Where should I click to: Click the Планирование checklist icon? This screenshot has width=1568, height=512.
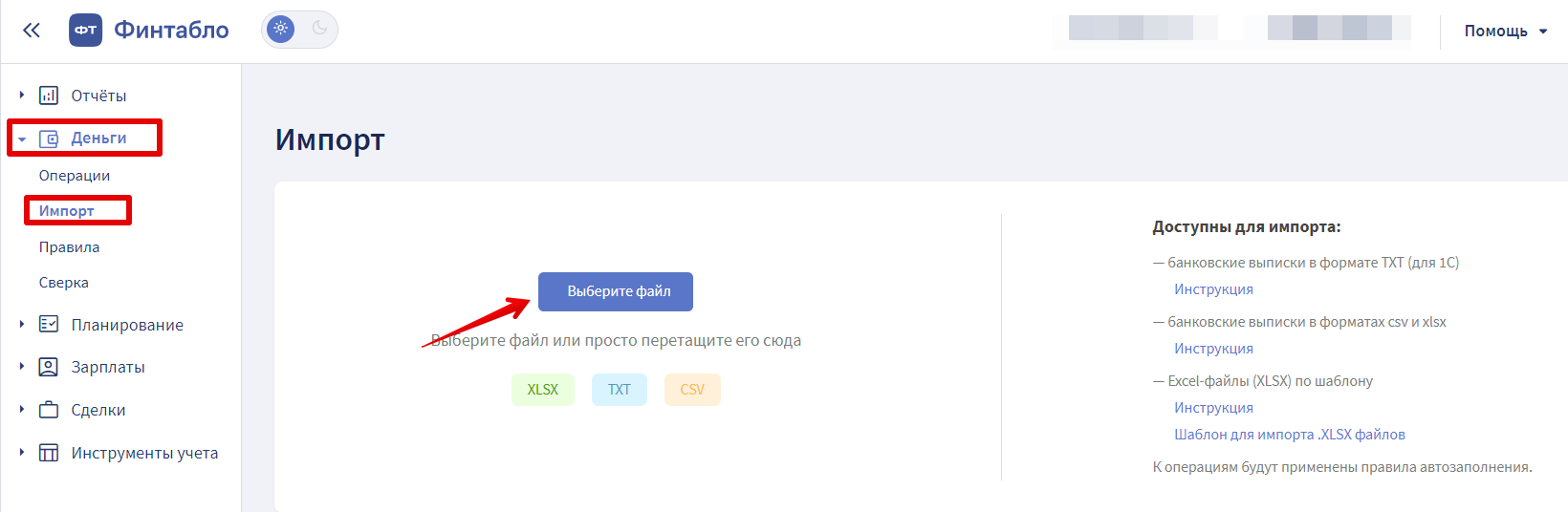[x=49, y=325]
